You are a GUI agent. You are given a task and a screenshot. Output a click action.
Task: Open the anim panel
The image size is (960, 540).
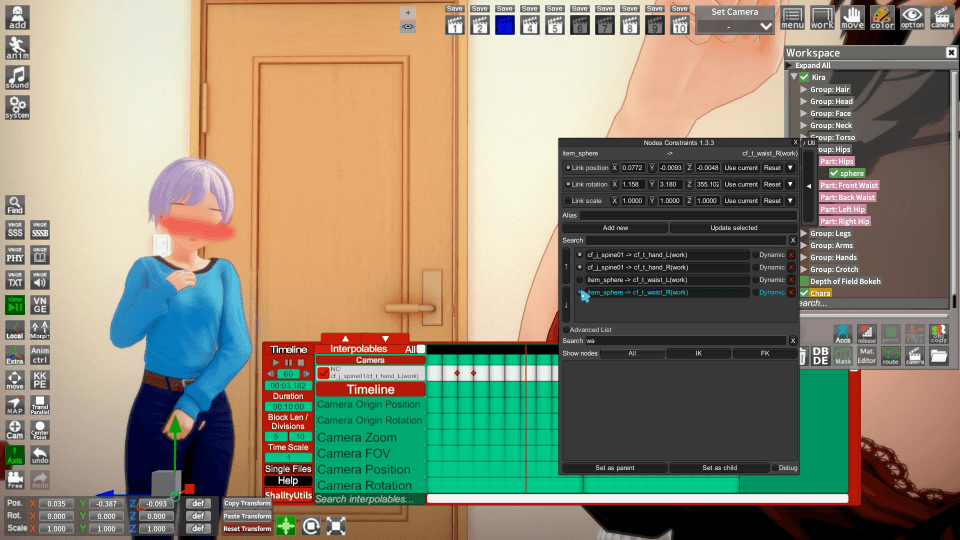coord(17,48)
